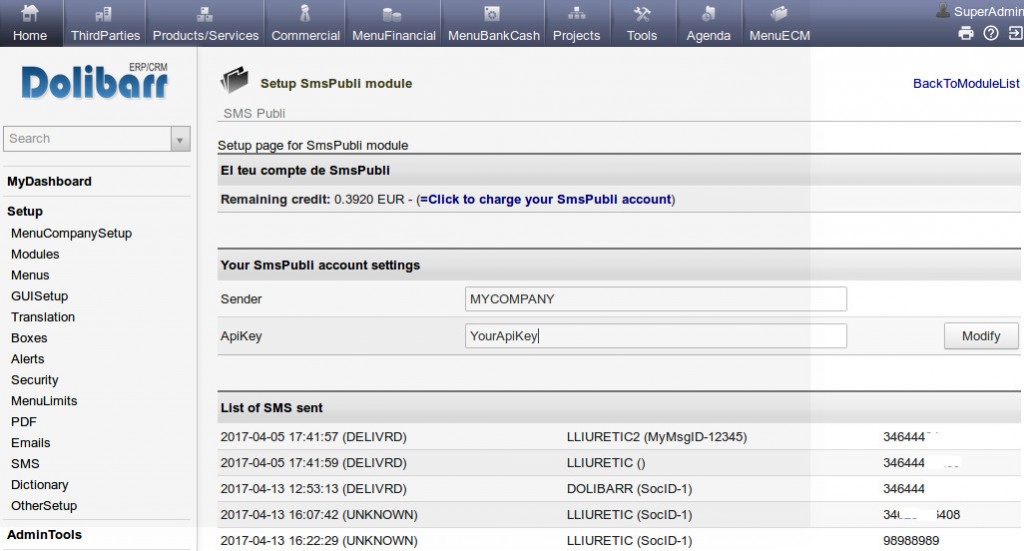Open GUISetup in the sidebar
Screen dimensions: 1024x551
[x=39, y=296]
